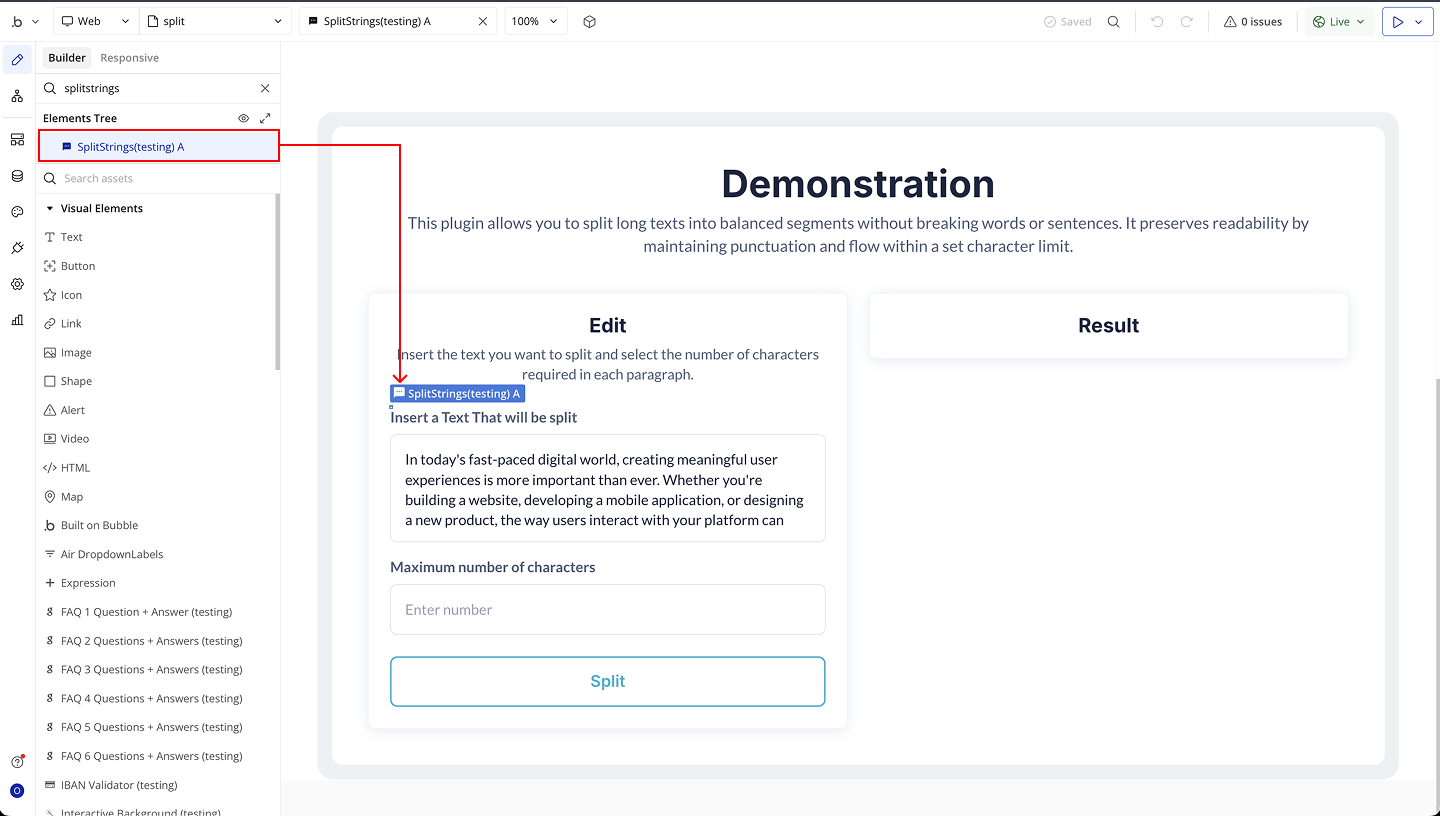
Task: Toggle Elements Tree visibility eye icon
Action: tap(243, 118)
